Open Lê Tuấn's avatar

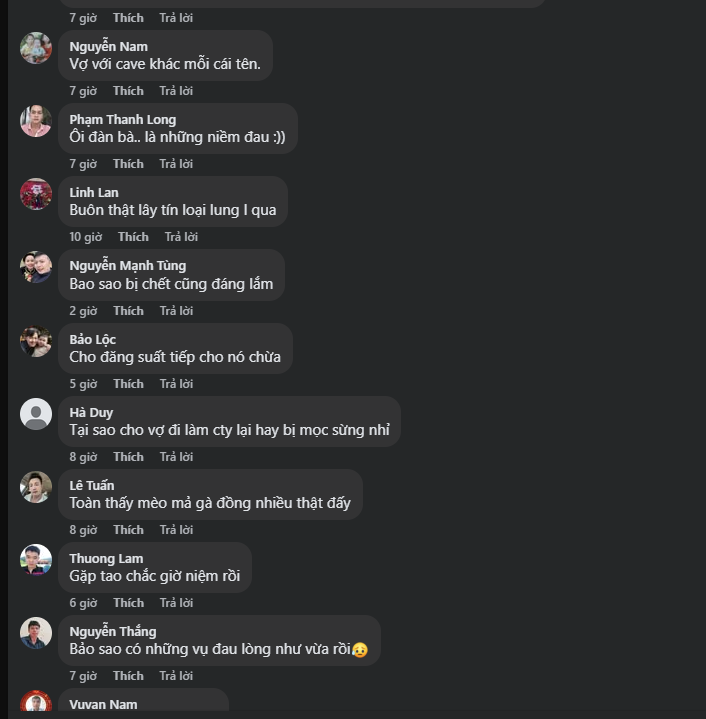tap(36, 487)
